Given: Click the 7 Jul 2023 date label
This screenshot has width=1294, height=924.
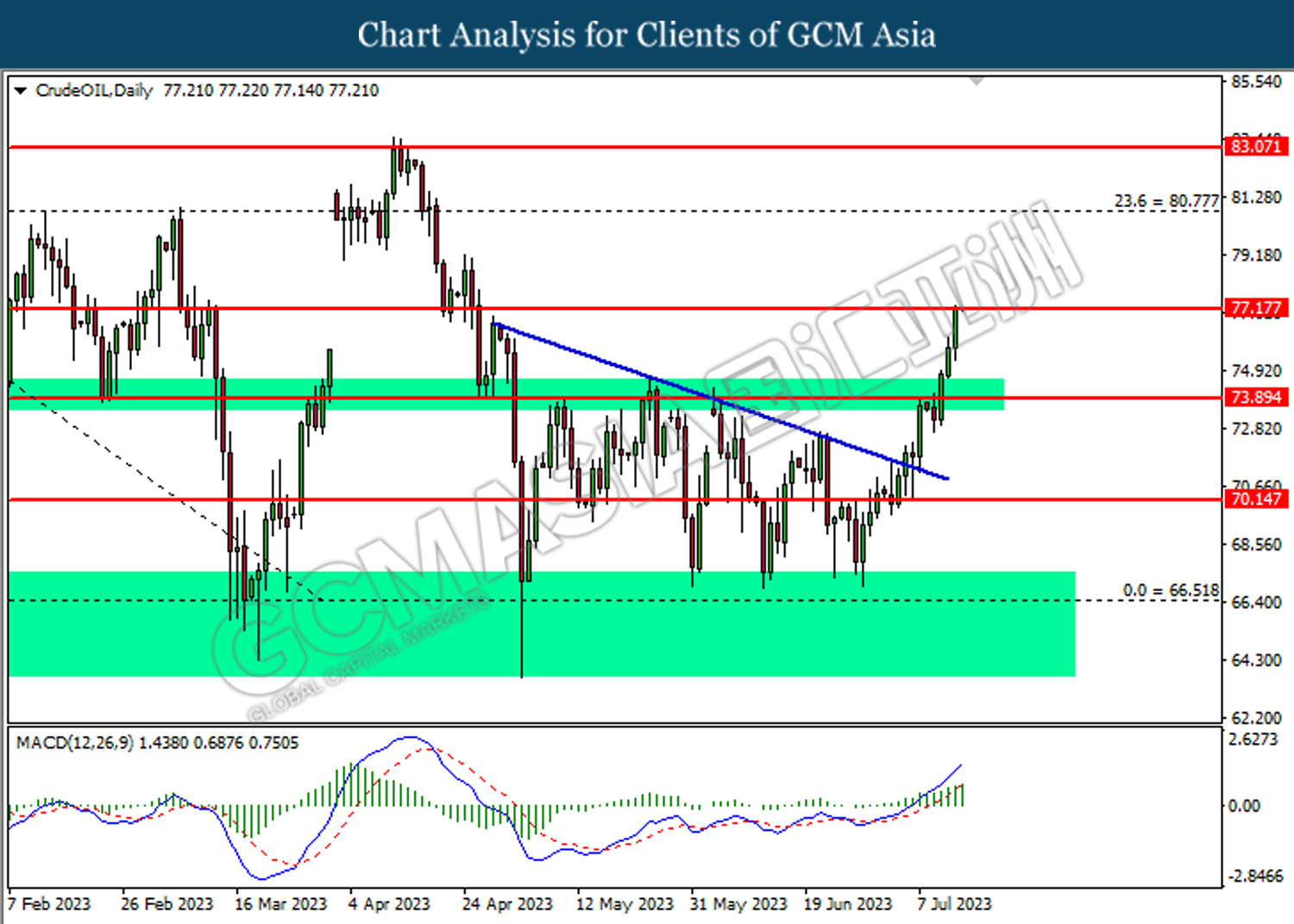Looking at the screenshot, I should pyautogui.click(x=954, y=904).
